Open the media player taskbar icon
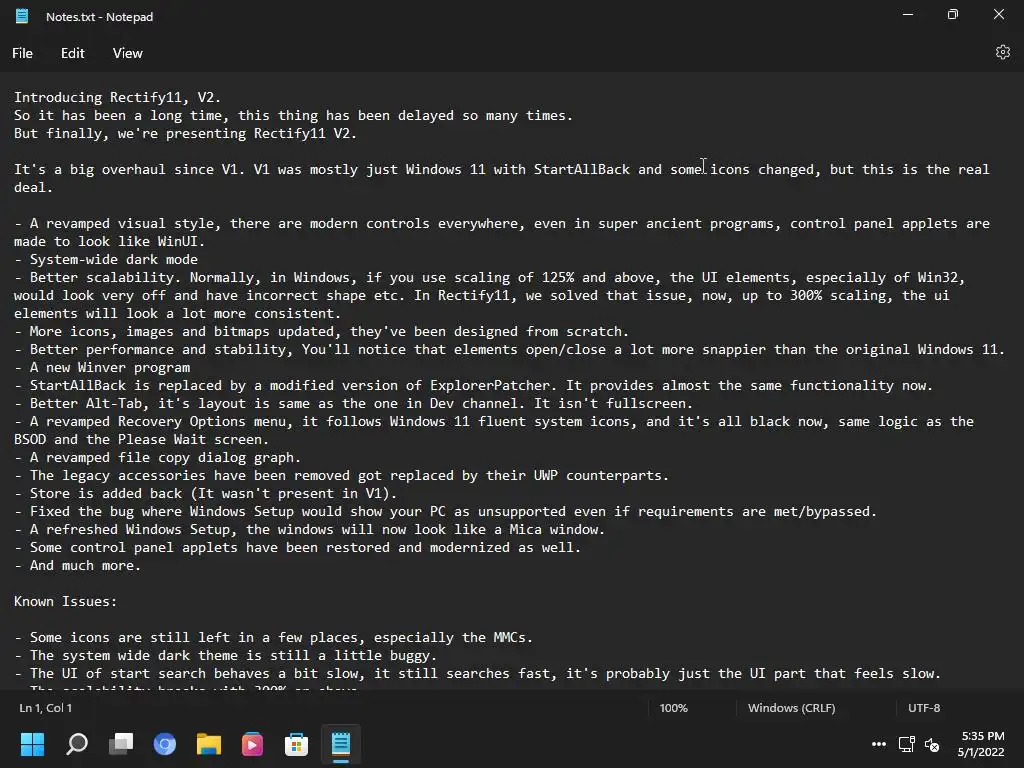 (252, 744)
